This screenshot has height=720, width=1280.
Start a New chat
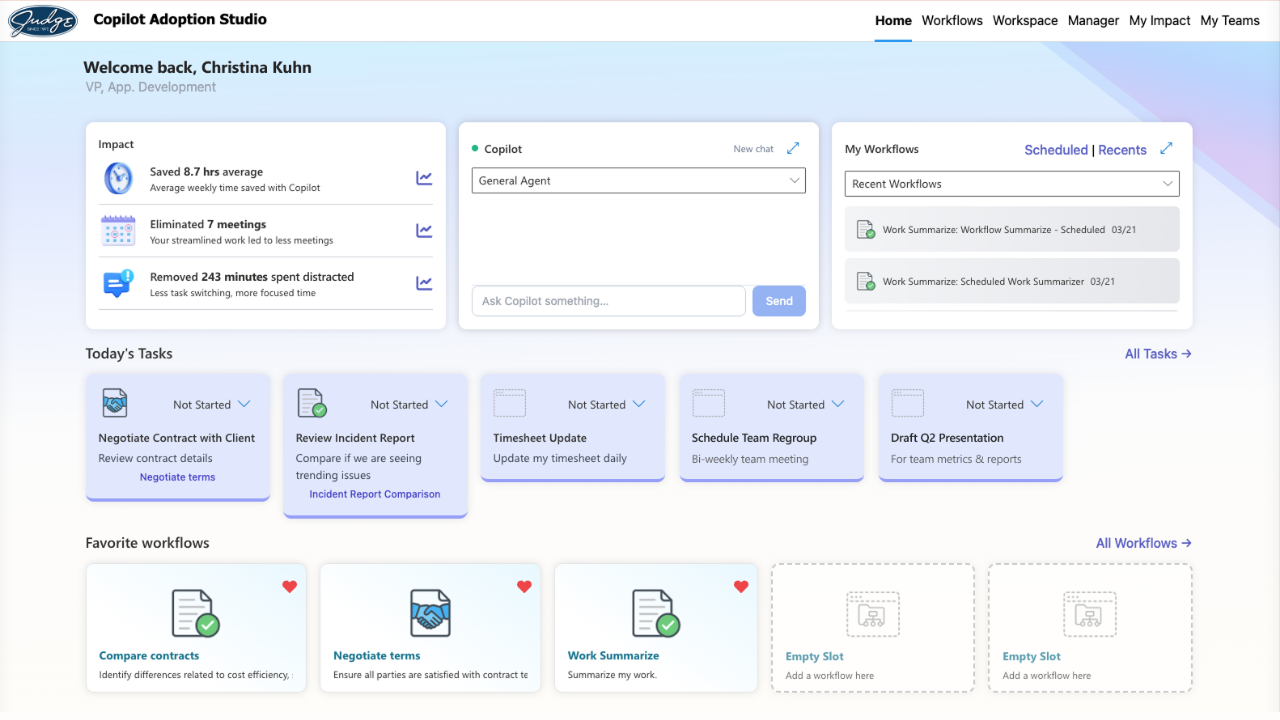[753, 149]
